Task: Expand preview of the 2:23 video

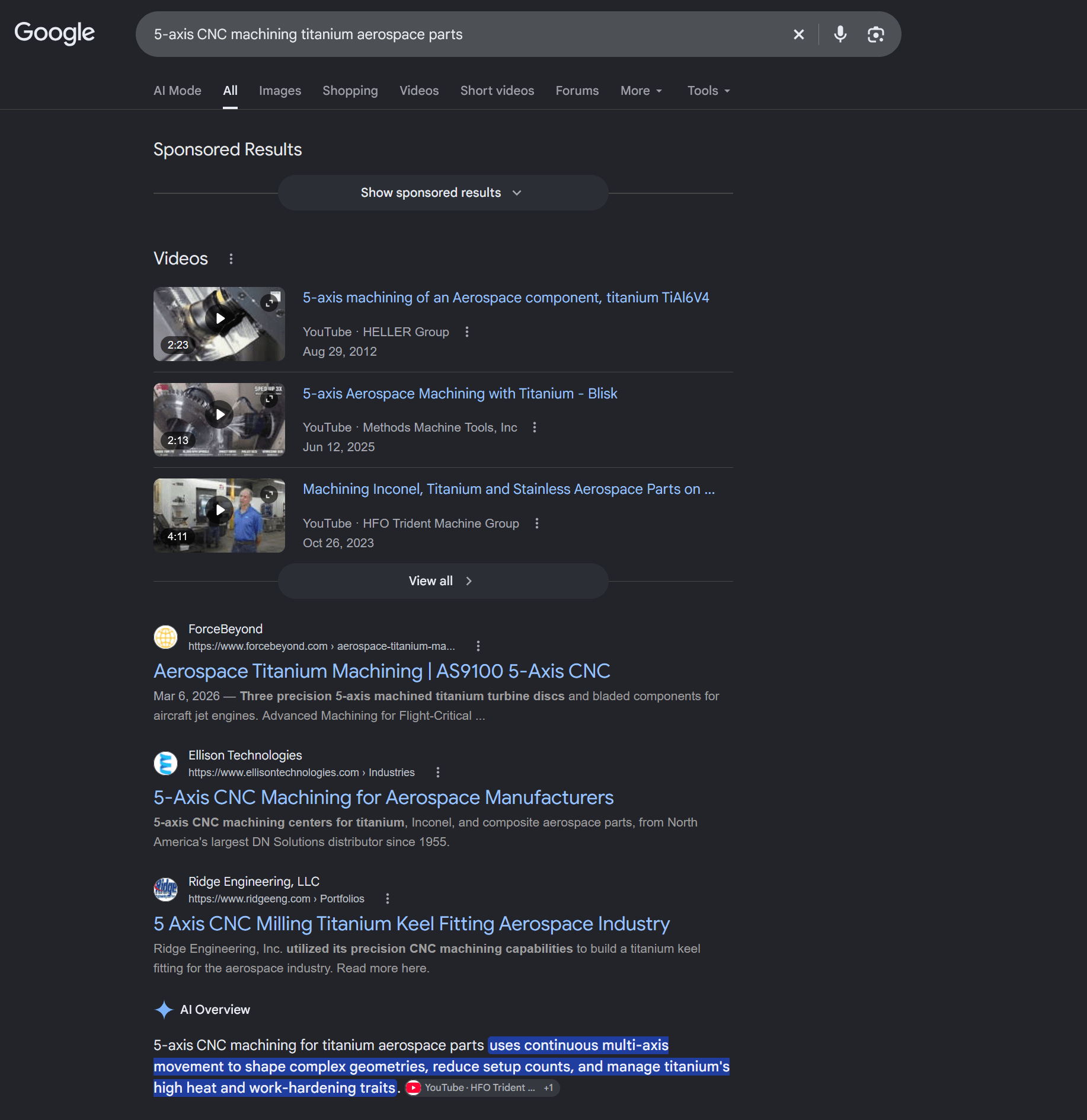Action: coord(269,302)
